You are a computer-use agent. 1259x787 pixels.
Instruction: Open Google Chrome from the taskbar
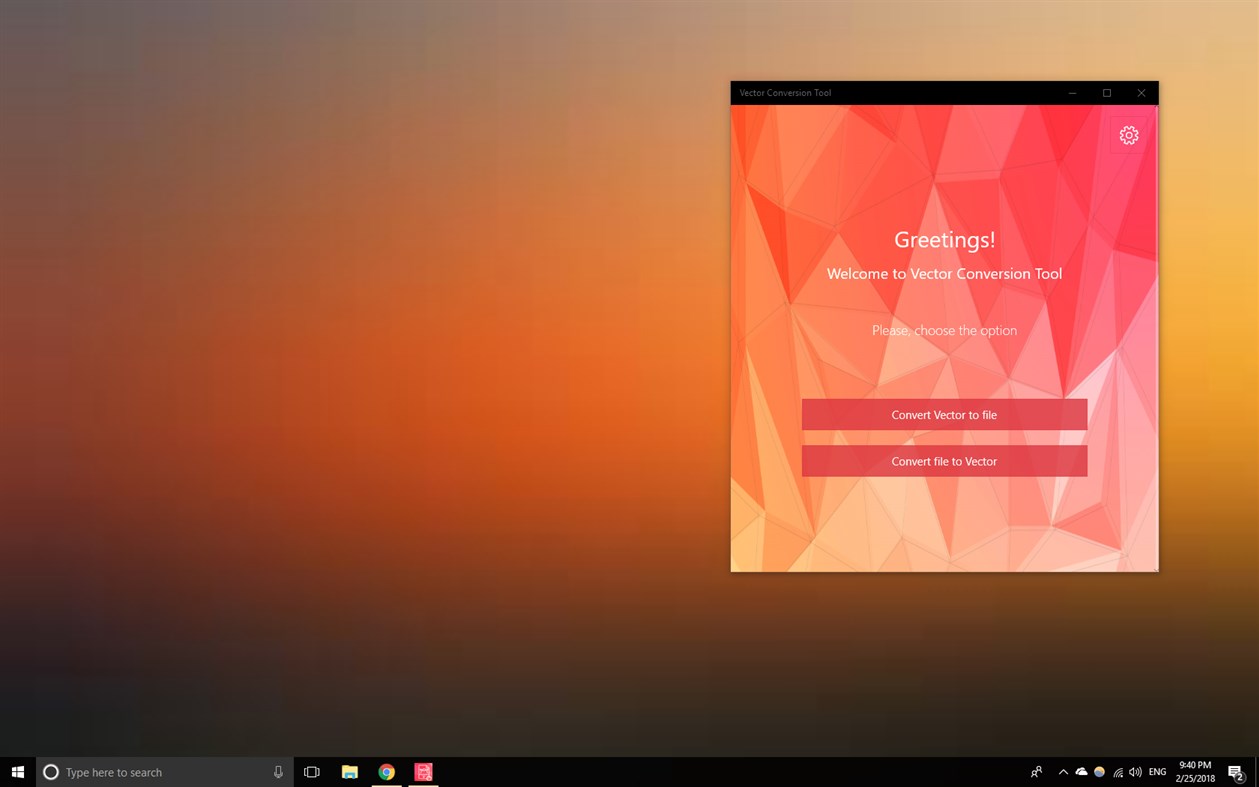(x=386, y=771)
